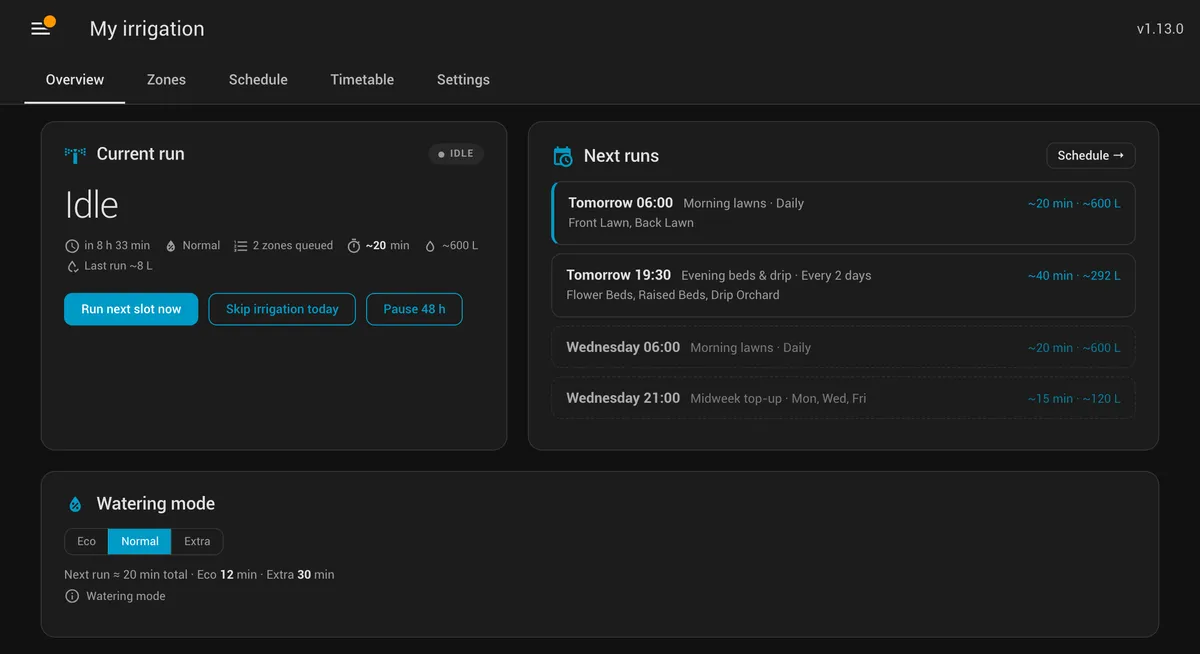Image resolution: width=1200 pixels, height=654 pixels.
Task: Select the Wednesday 21:00 Midweek top-up run
Action: coord(843,398)
